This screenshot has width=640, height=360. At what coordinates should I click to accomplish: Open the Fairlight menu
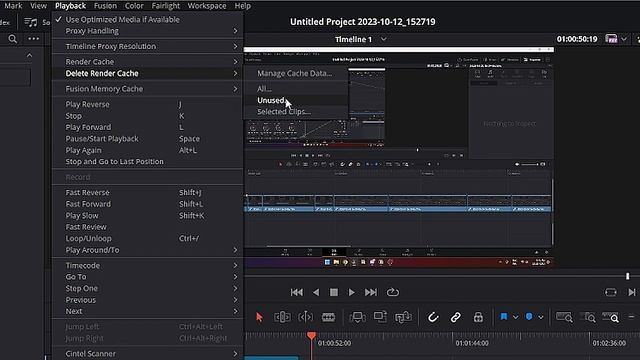point(165,6)
